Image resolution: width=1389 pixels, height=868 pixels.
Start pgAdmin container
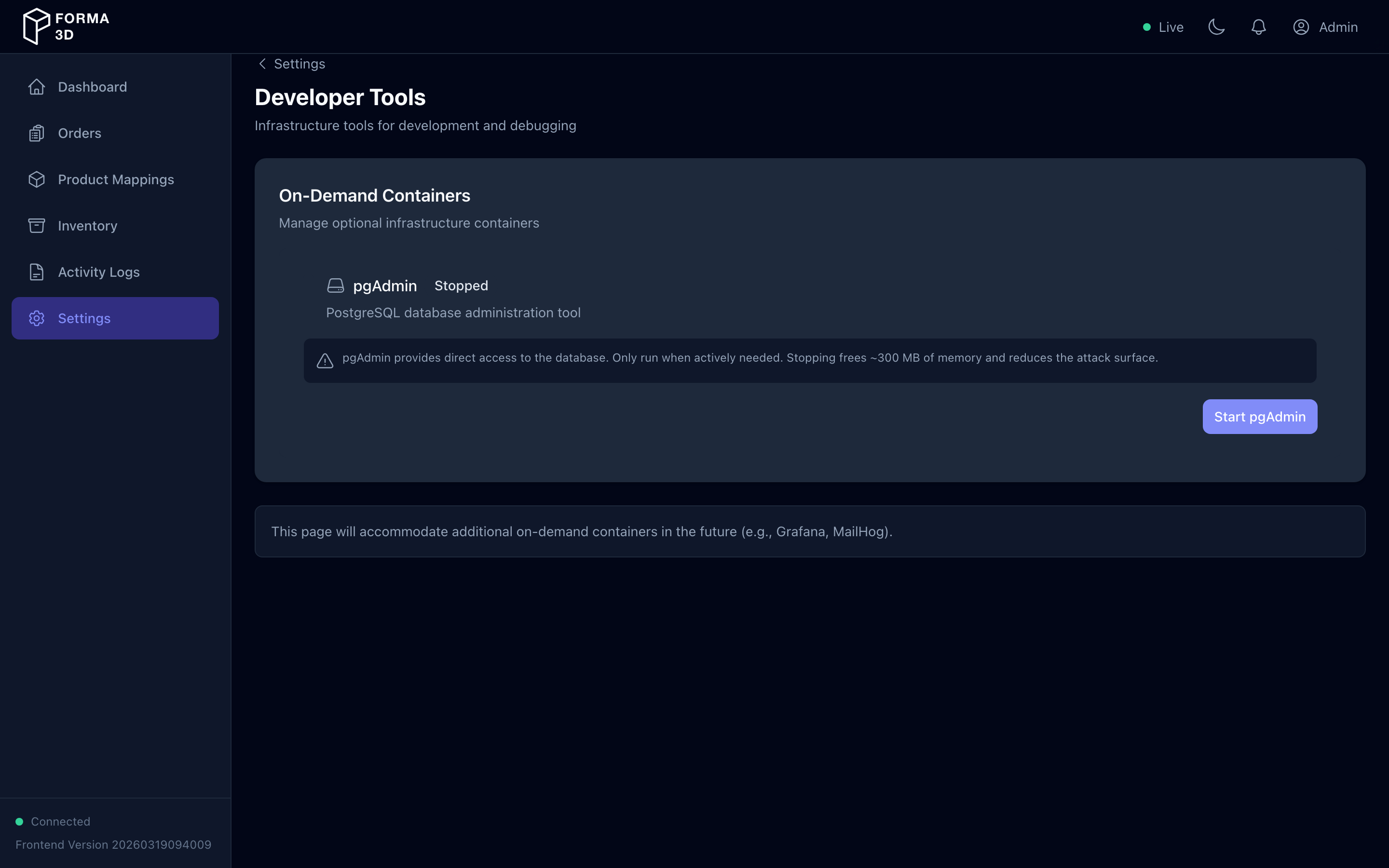tap(1259, 416)
